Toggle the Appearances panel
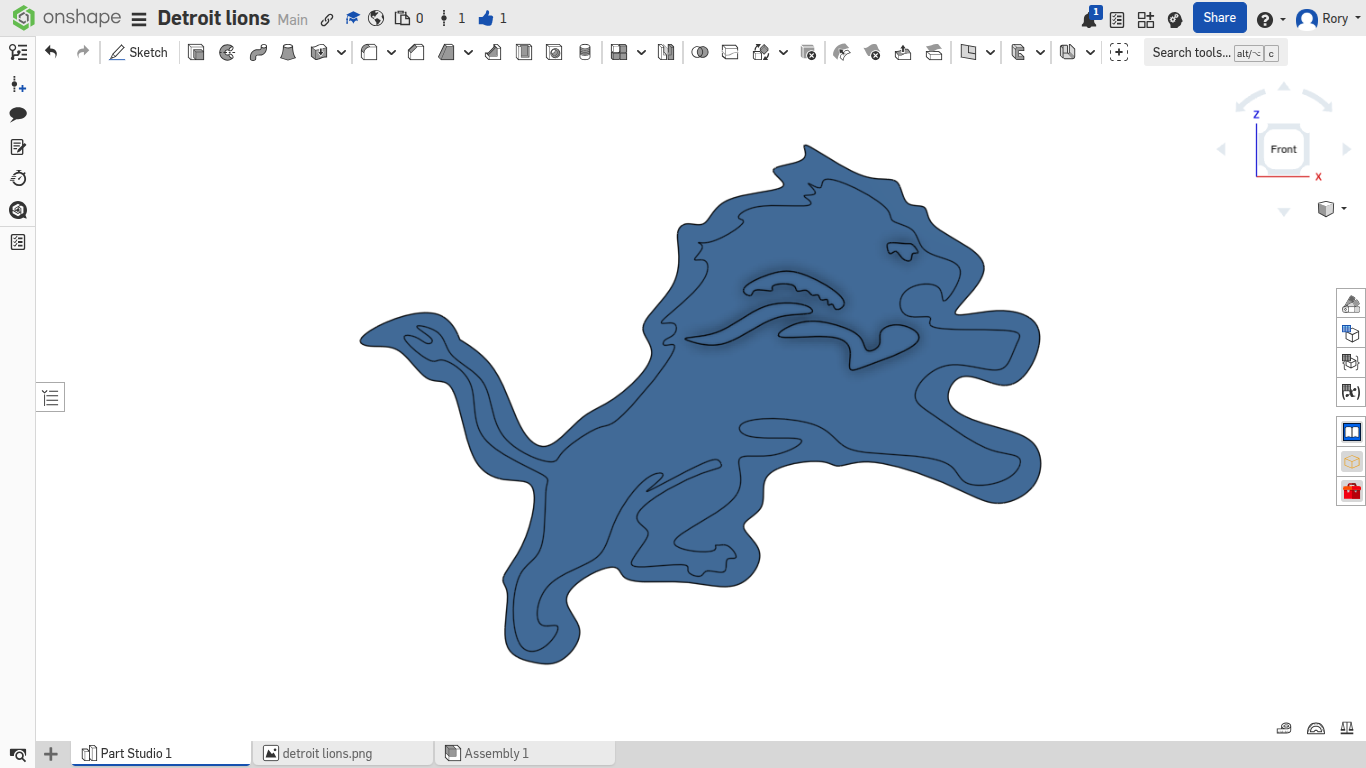This screenshot has width=1366, height=768. (x=1351, y=303)
